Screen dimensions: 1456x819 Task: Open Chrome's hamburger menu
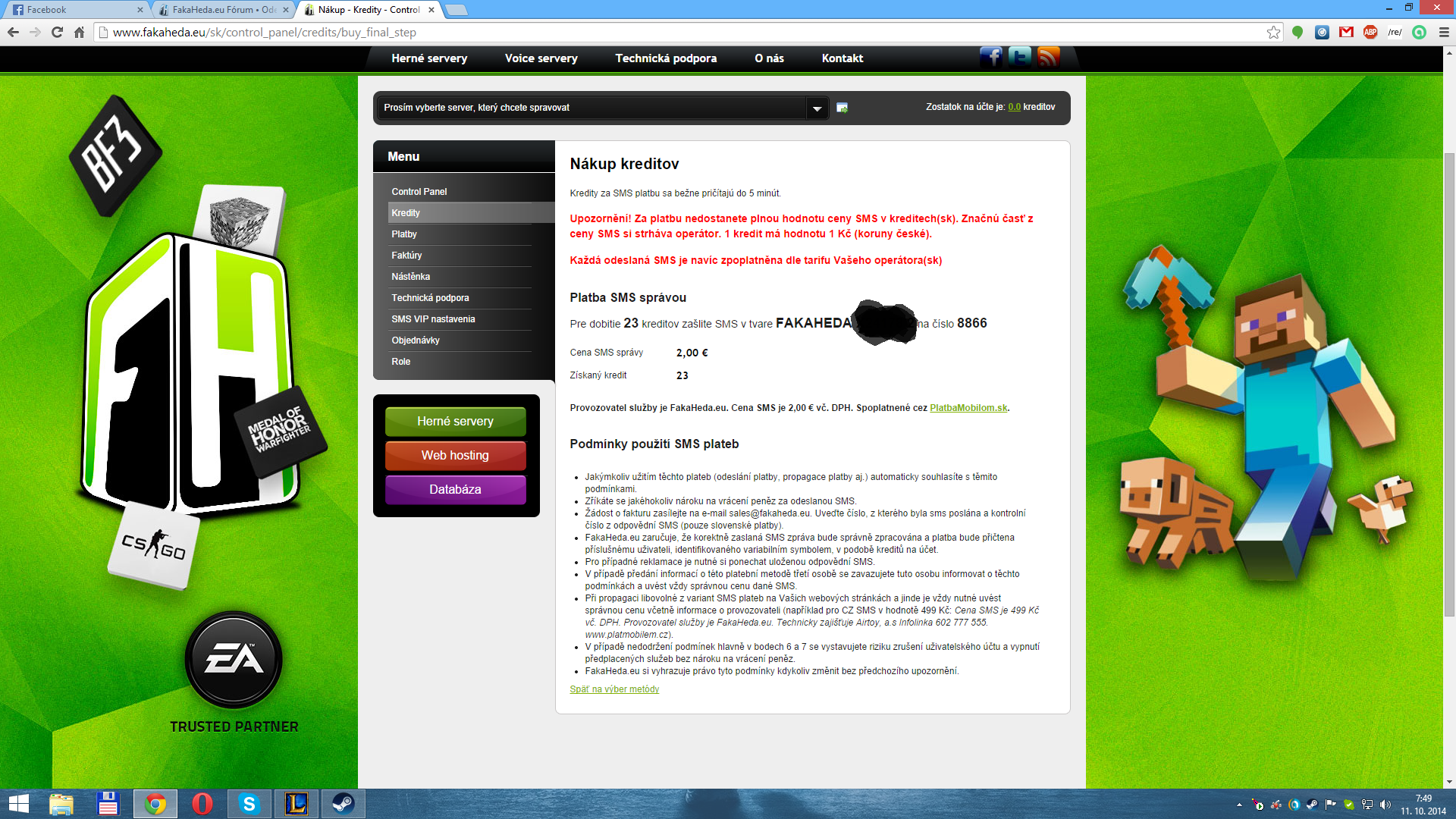coord(1444,32)
